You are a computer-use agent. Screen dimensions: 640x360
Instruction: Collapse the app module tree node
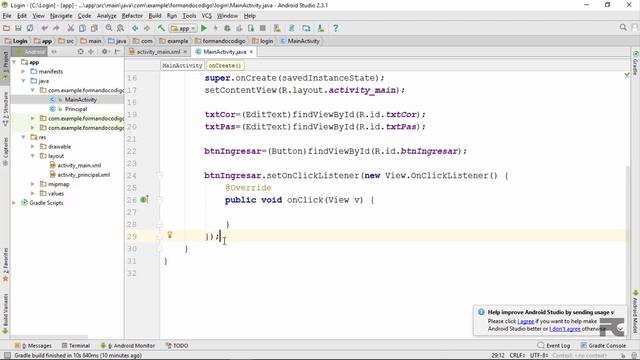point(15,62)
